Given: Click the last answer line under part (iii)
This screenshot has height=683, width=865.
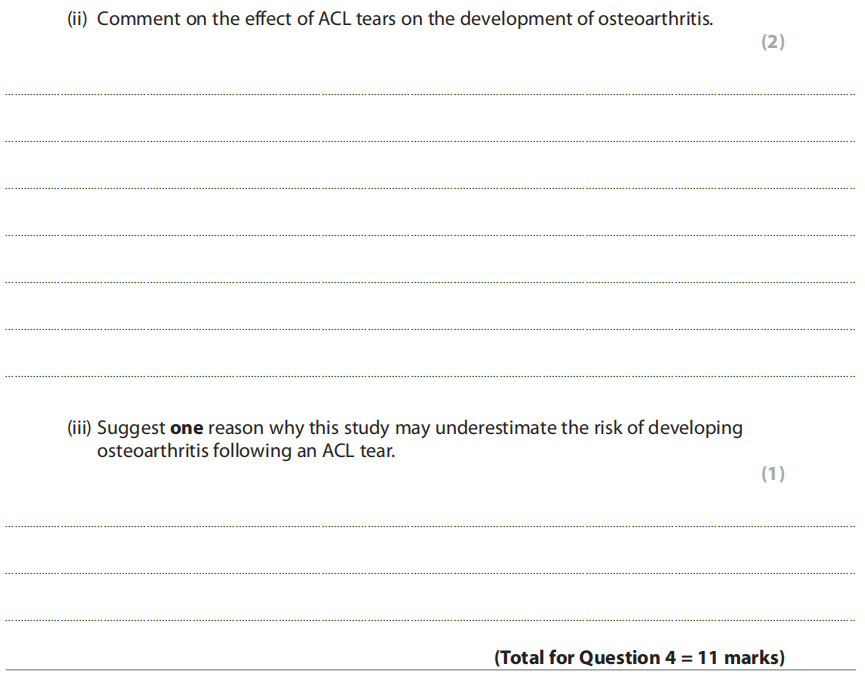Looking at the screenshot, I should tap(430, 620).
